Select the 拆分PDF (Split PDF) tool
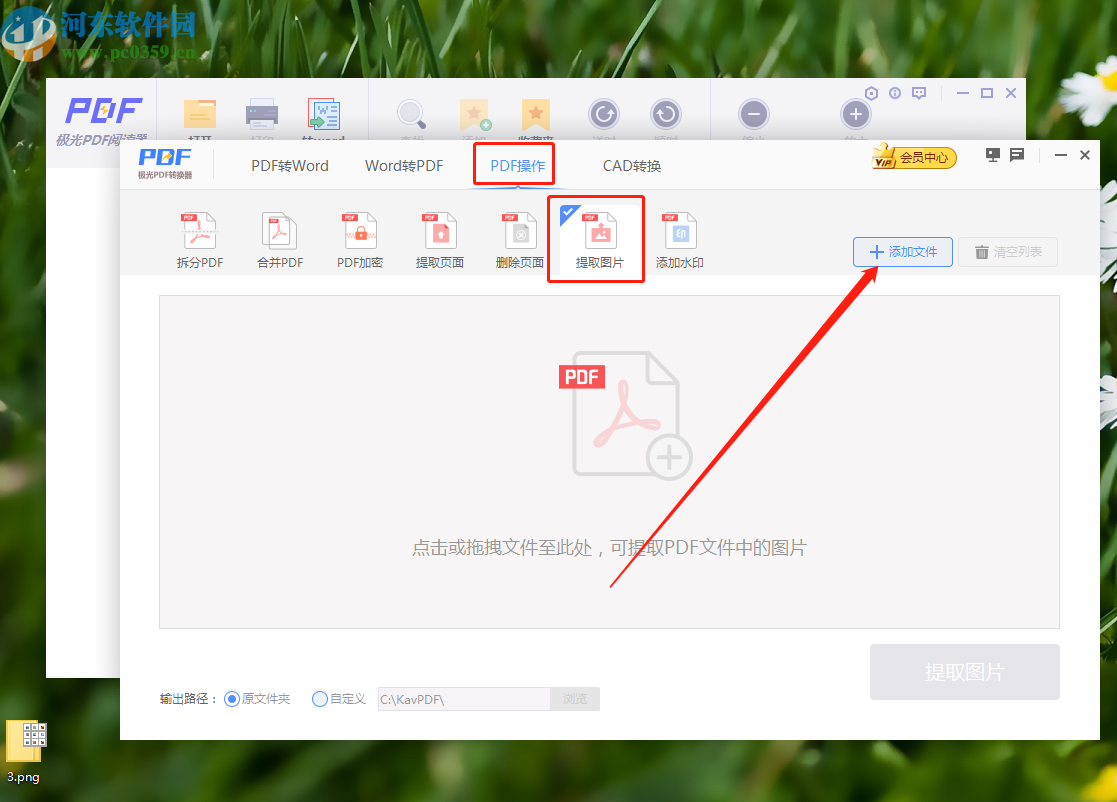1117x802 pixels. click(199, 238)
